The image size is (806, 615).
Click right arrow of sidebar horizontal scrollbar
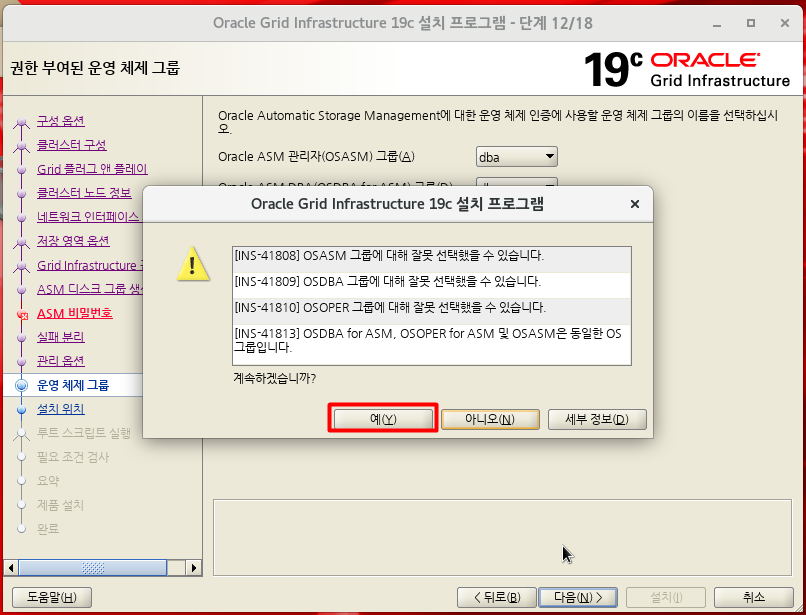193,568
